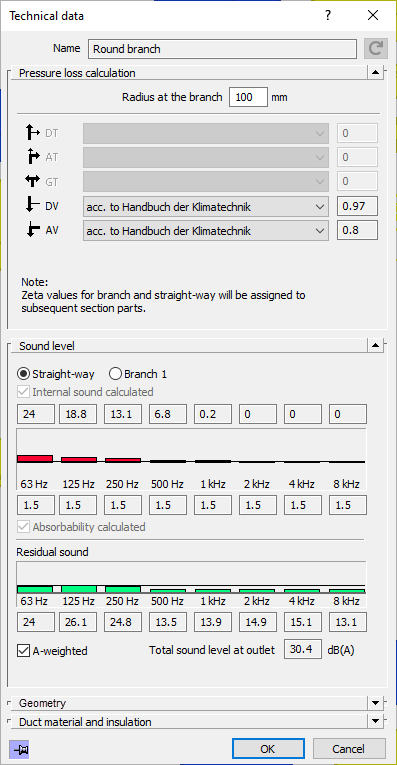Click the green 250 Hz residual sound bar
Screen dimensions: 397x765
coord(123,589)
